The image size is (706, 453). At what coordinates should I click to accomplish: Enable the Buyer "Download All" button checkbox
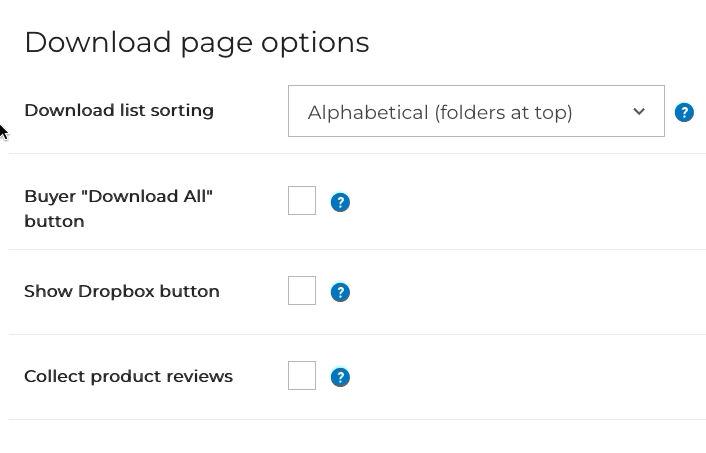tap(302, 201)
